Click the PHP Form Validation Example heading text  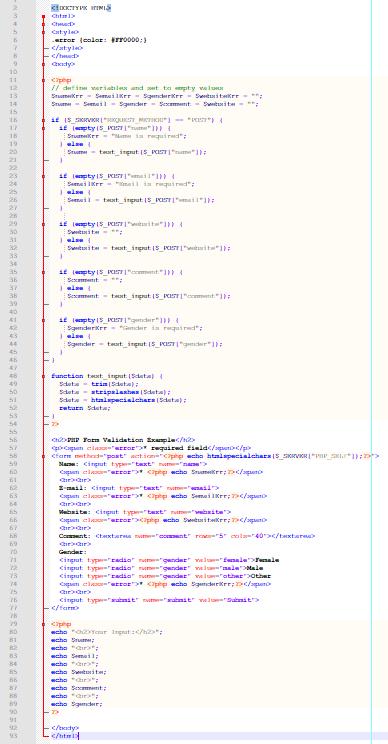(121, 440)
